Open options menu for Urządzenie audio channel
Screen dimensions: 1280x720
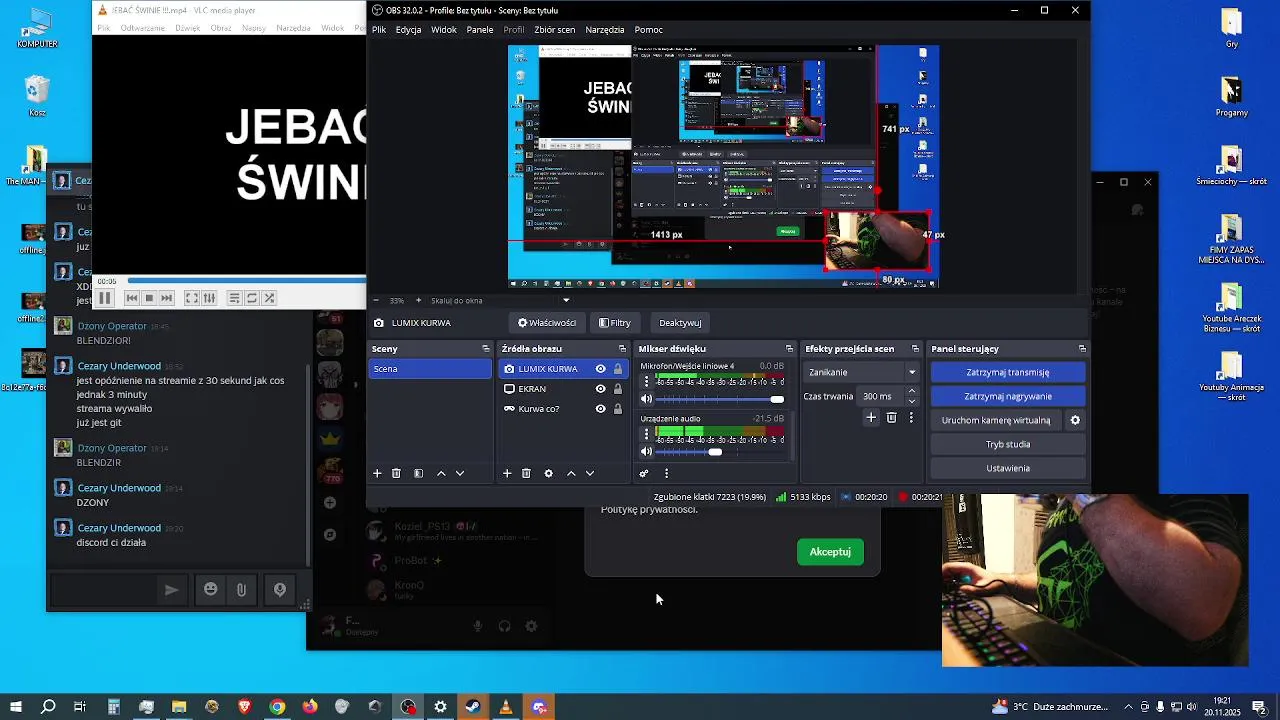point(646,434)
